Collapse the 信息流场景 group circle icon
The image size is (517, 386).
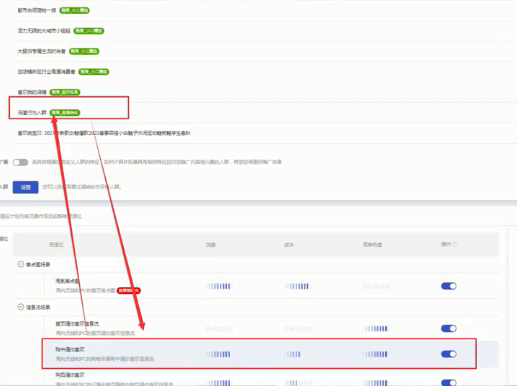21,307
